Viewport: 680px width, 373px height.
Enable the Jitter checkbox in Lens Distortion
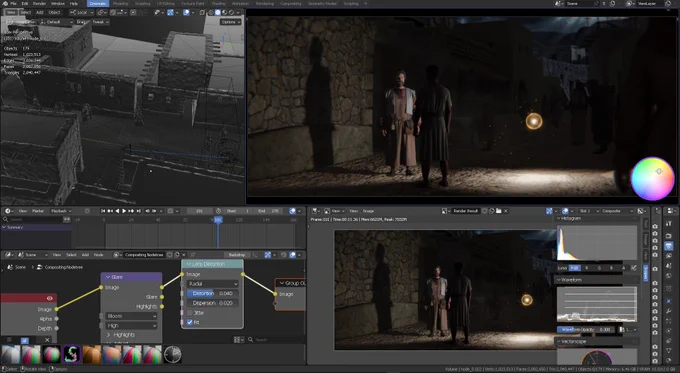(190, 313)
